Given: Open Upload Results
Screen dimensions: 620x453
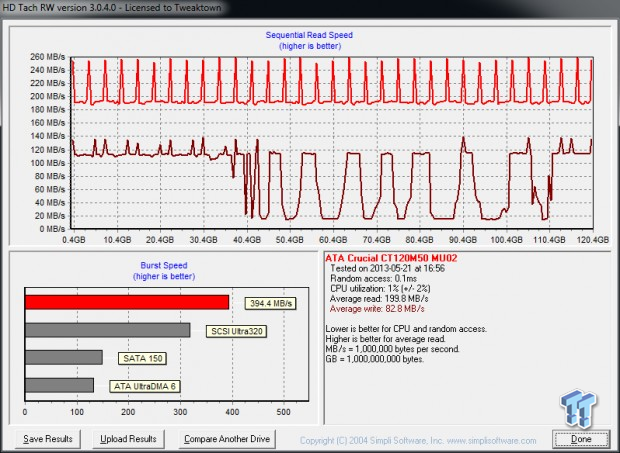Looking at the screenshot, I should tap(128, 439).
